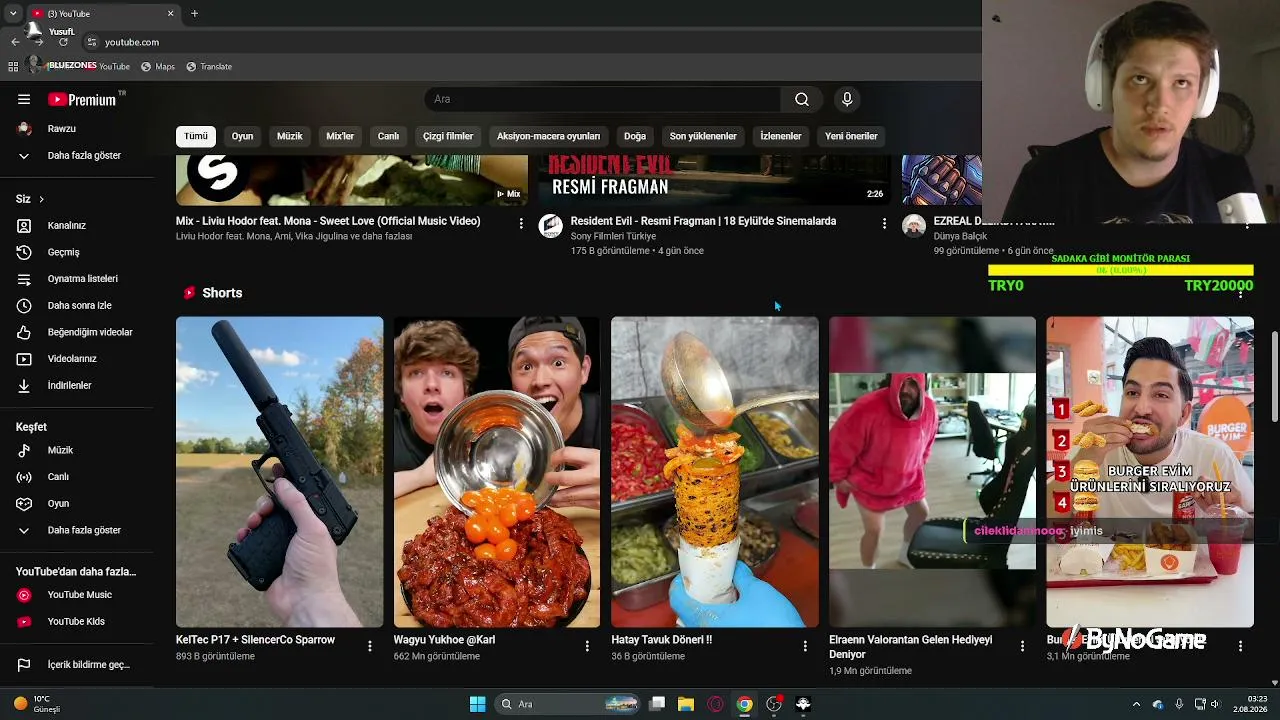Expand Daha fazla göster under Keşfet

pos(84,530)
